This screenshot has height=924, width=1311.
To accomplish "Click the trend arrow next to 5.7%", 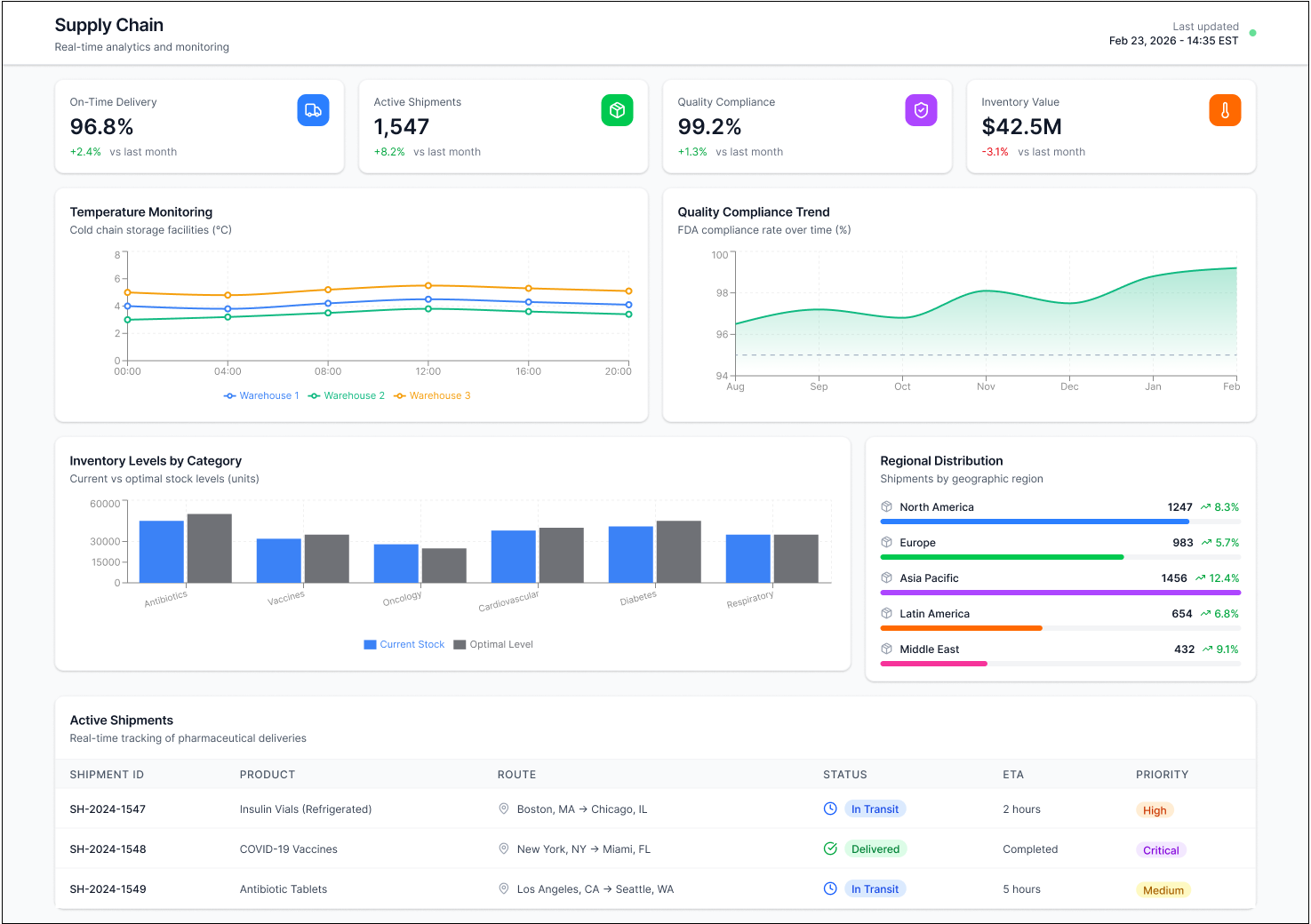I will click(x=1206, y=542).
